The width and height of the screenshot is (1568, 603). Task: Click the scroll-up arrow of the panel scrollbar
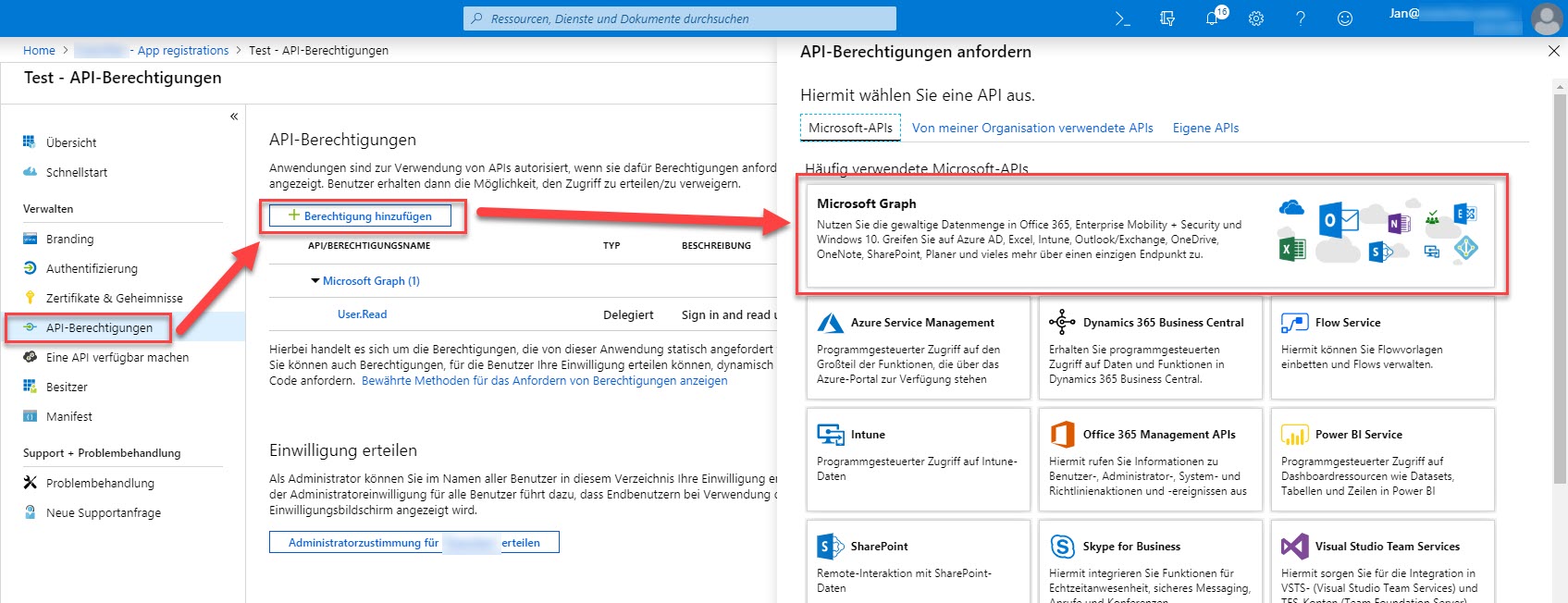(x=1559, y=88)
